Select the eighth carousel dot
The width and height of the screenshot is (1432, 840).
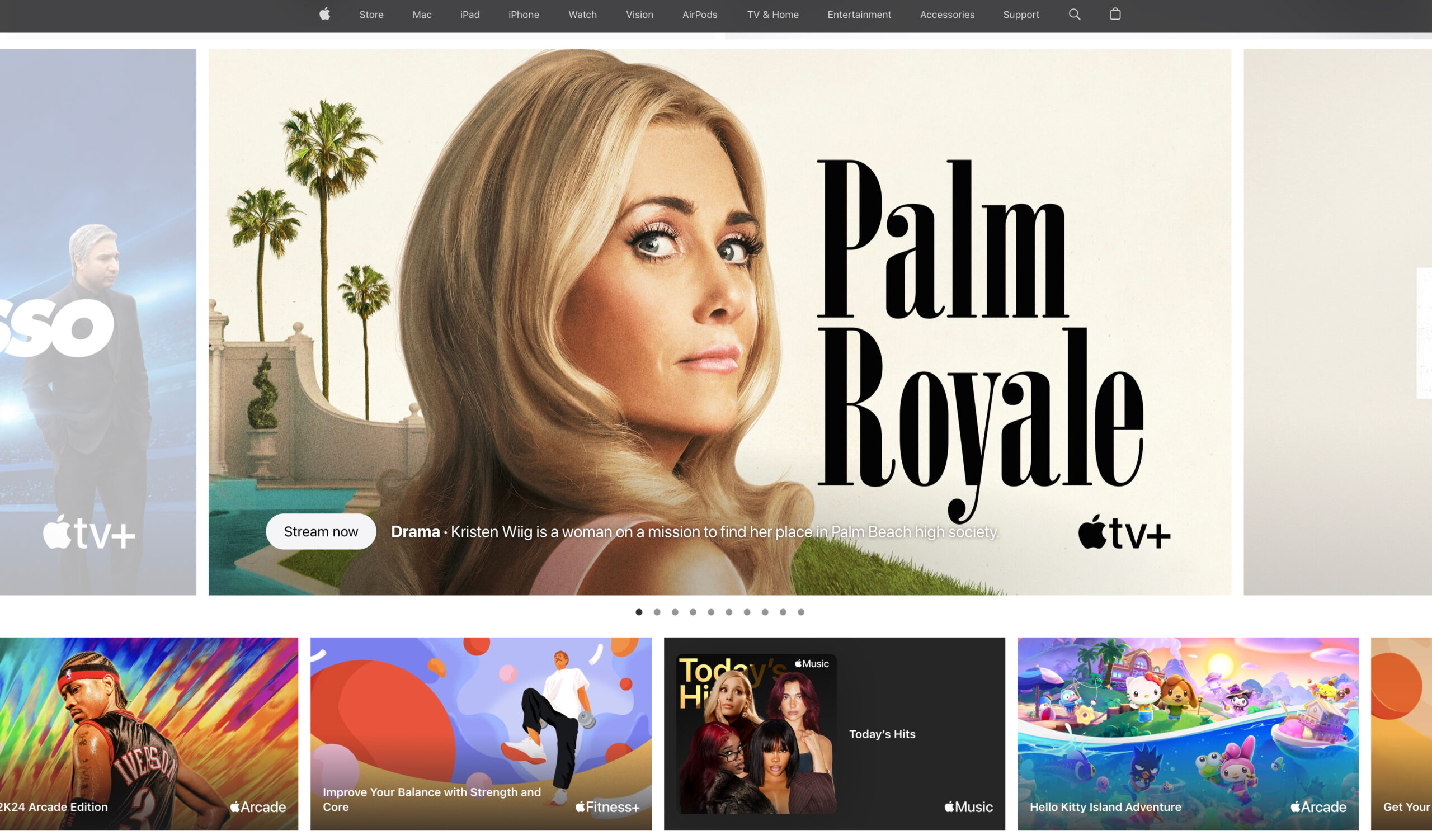pos(765,612)
